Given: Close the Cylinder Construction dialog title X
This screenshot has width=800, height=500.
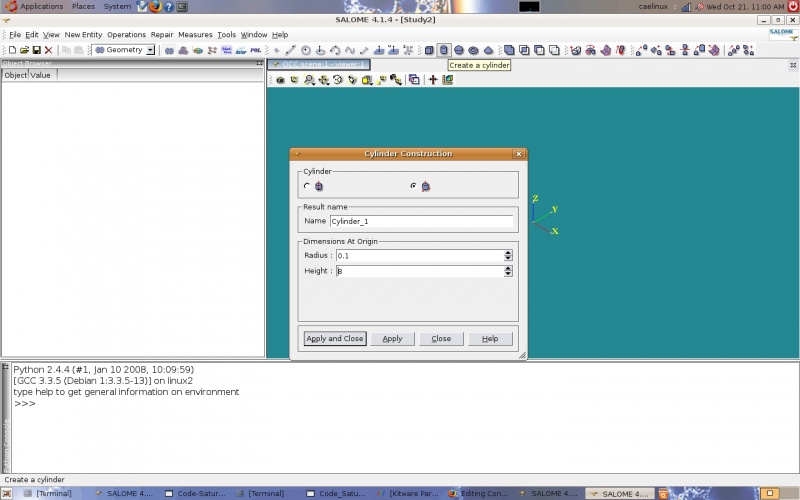Looking at the screenshot, I should (519, 154).
